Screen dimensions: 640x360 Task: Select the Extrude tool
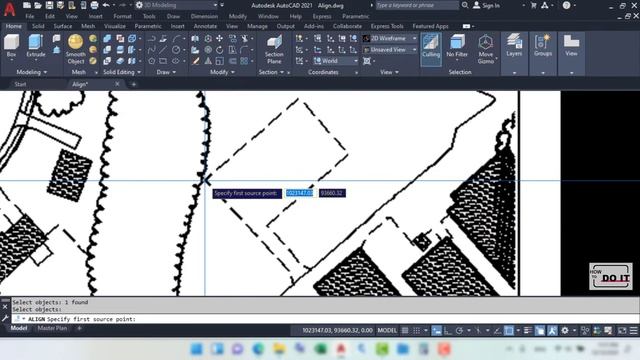coord(36,46)
